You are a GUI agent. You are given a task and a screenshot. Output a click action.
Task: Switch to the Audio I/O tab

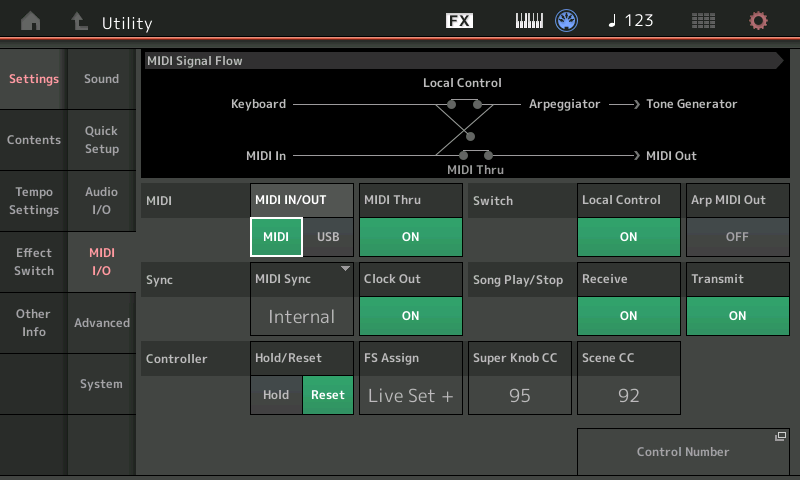(101, 201)
